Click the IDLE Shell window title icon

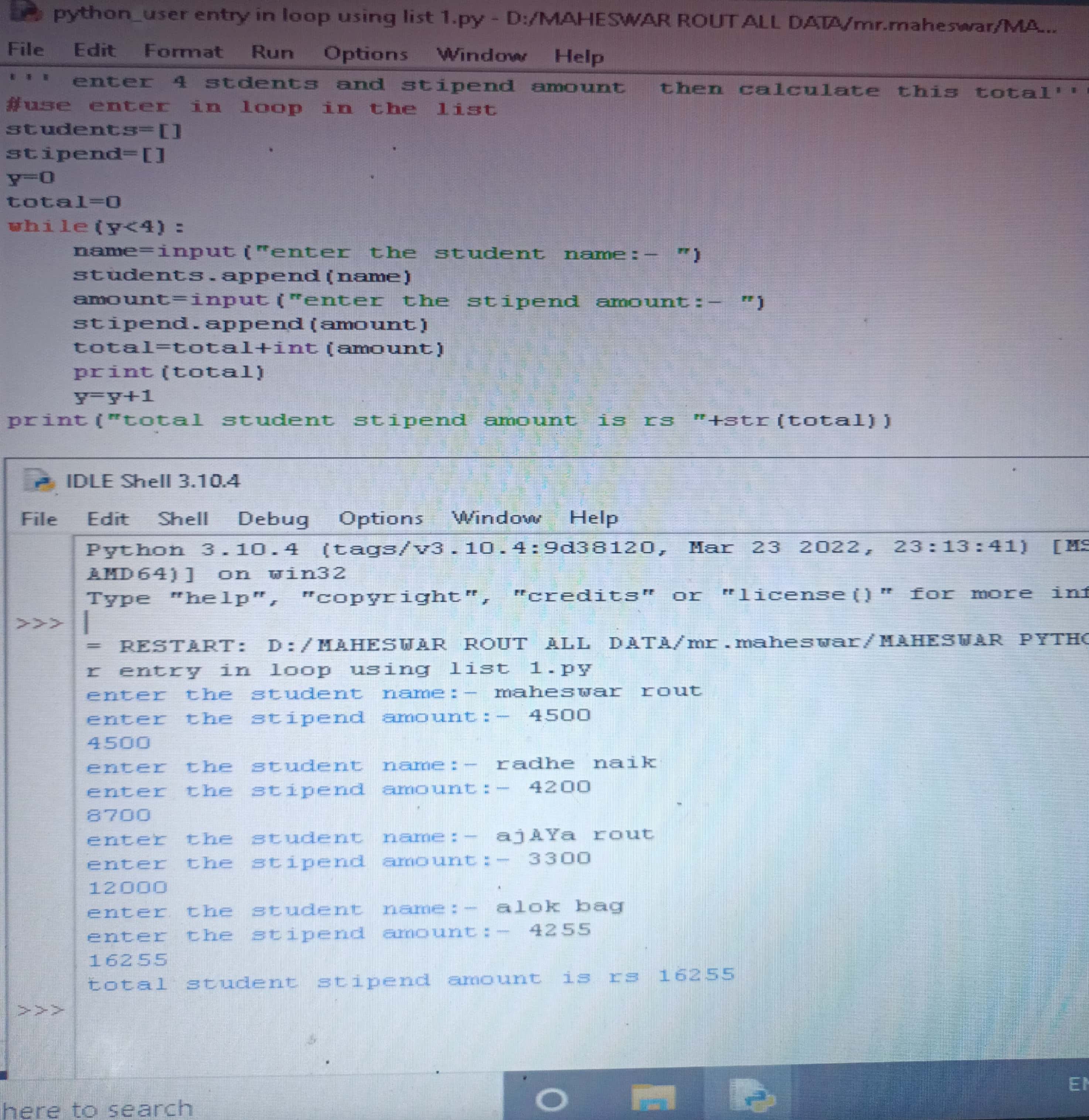point(40,481)
